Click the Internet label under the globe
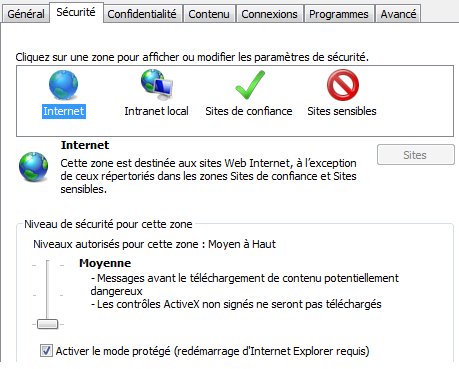The image size is (459, 369). pos(64,111)
